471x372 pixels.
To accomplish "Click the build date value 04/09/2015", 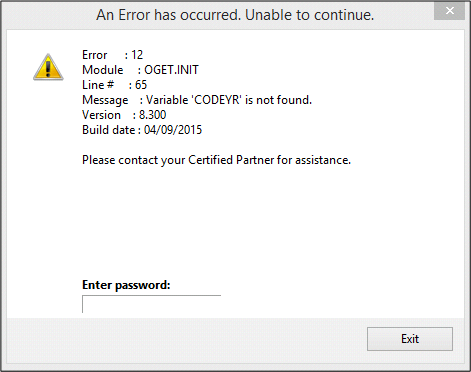I will (173, 130).
